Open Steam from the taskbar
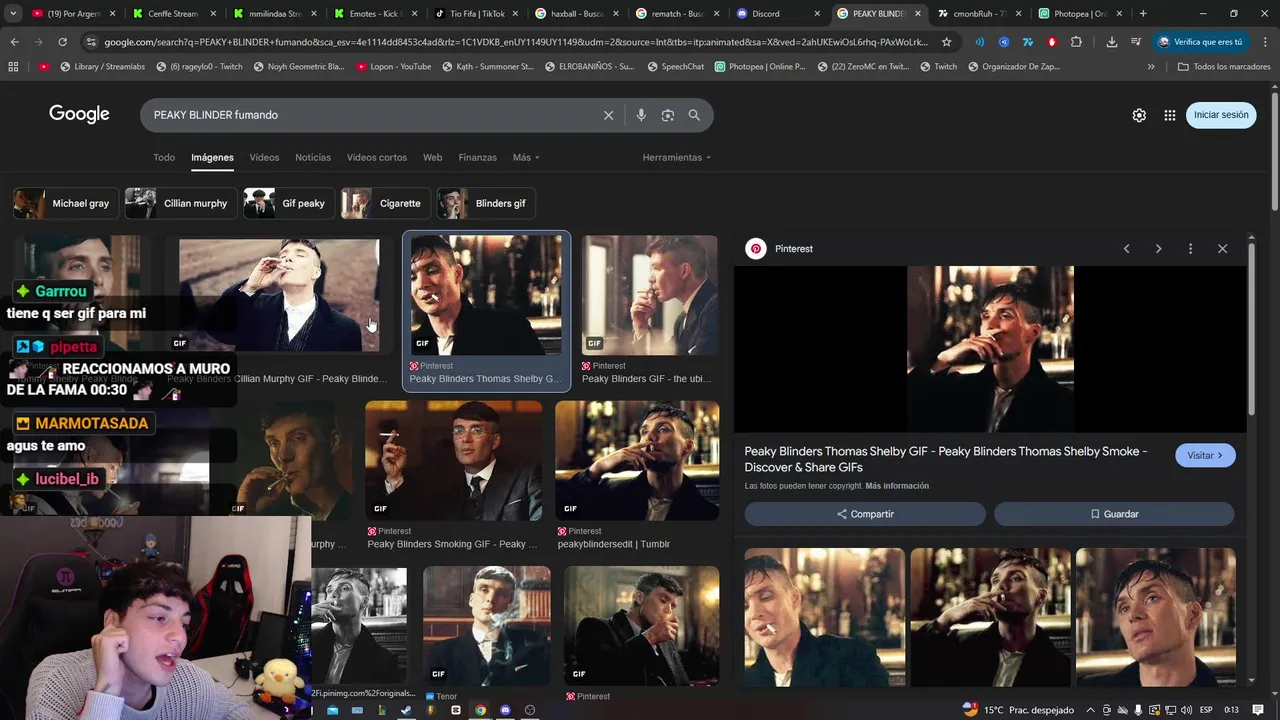This screenshot has width=1280, height=720. 406,710
